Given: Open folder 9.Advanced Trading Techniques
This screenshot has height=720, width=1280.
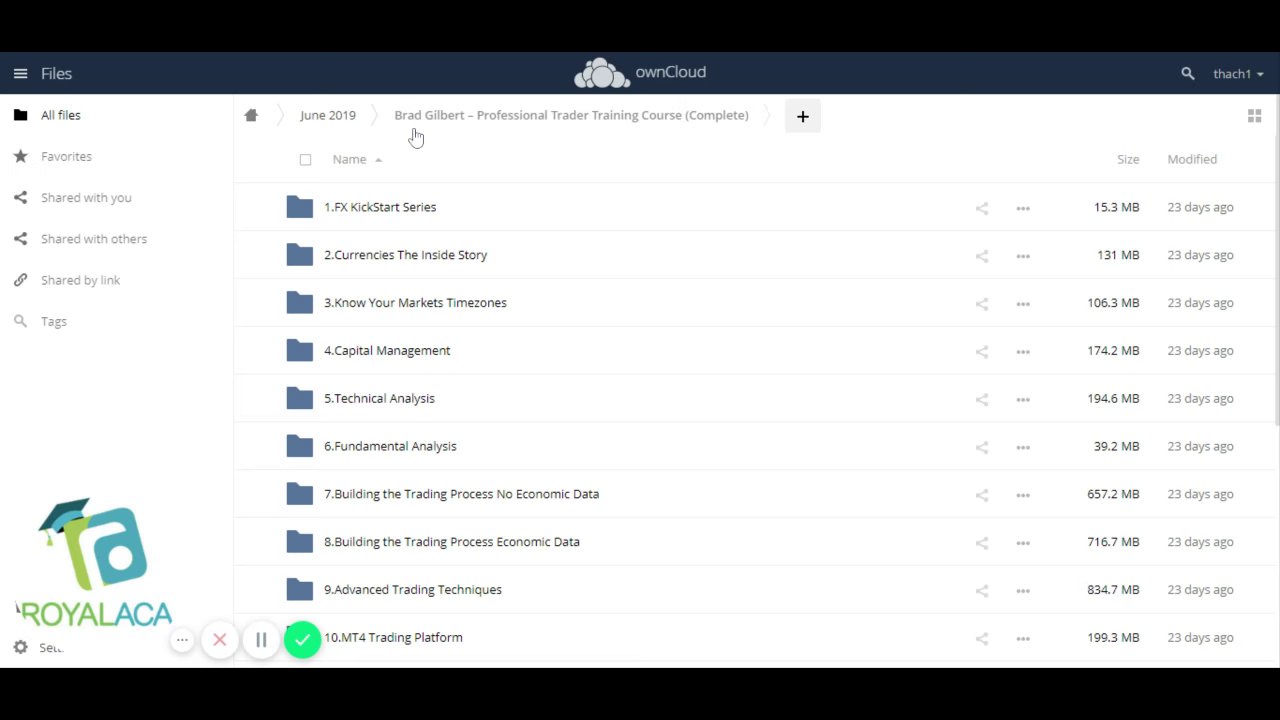Looking at the screenshot, I should coord(412,590).
